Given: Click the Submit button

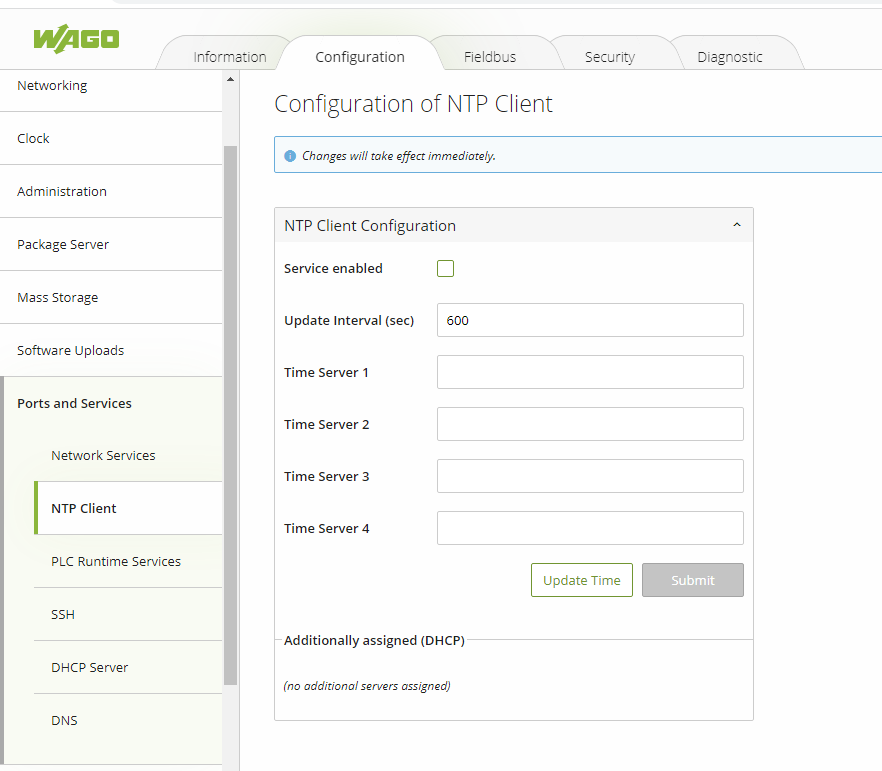Looking at the screenshot, I should click(692, 580).
